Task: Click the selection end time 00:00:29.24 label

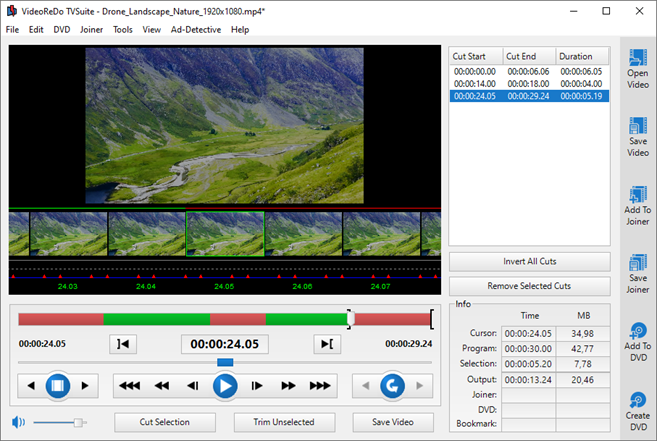Action: [409, 344]
